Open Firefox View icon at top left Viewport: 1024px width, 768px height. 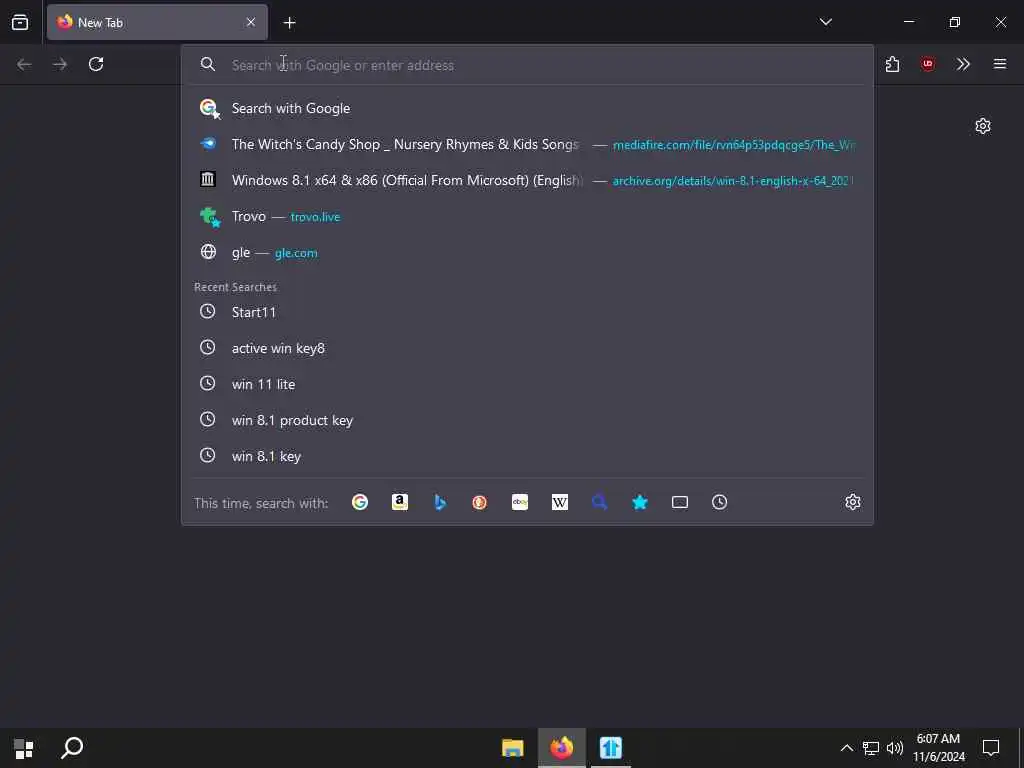point(20,22)
